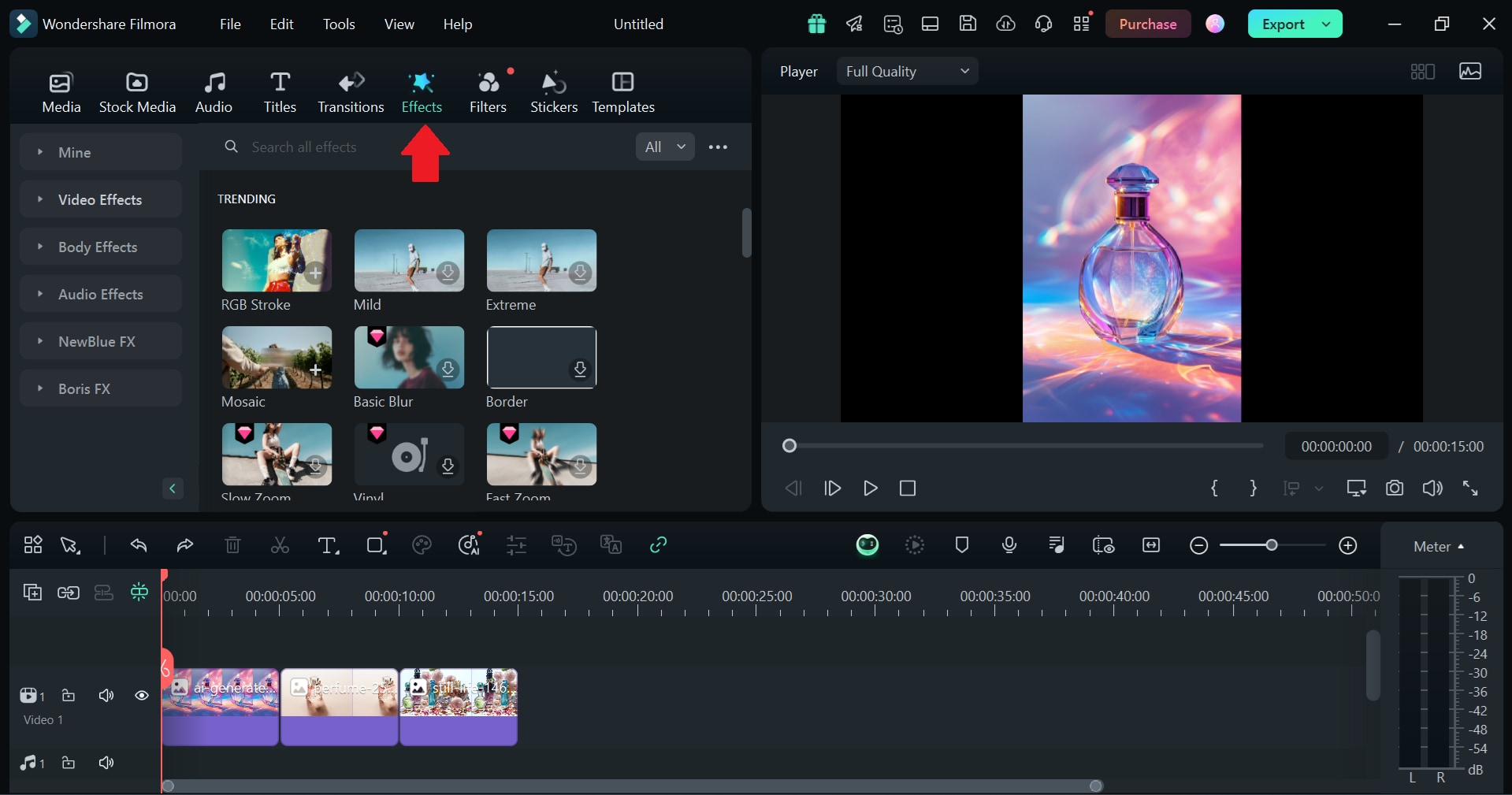Toggle Video 1 track visibility eye

pos(142,696)
